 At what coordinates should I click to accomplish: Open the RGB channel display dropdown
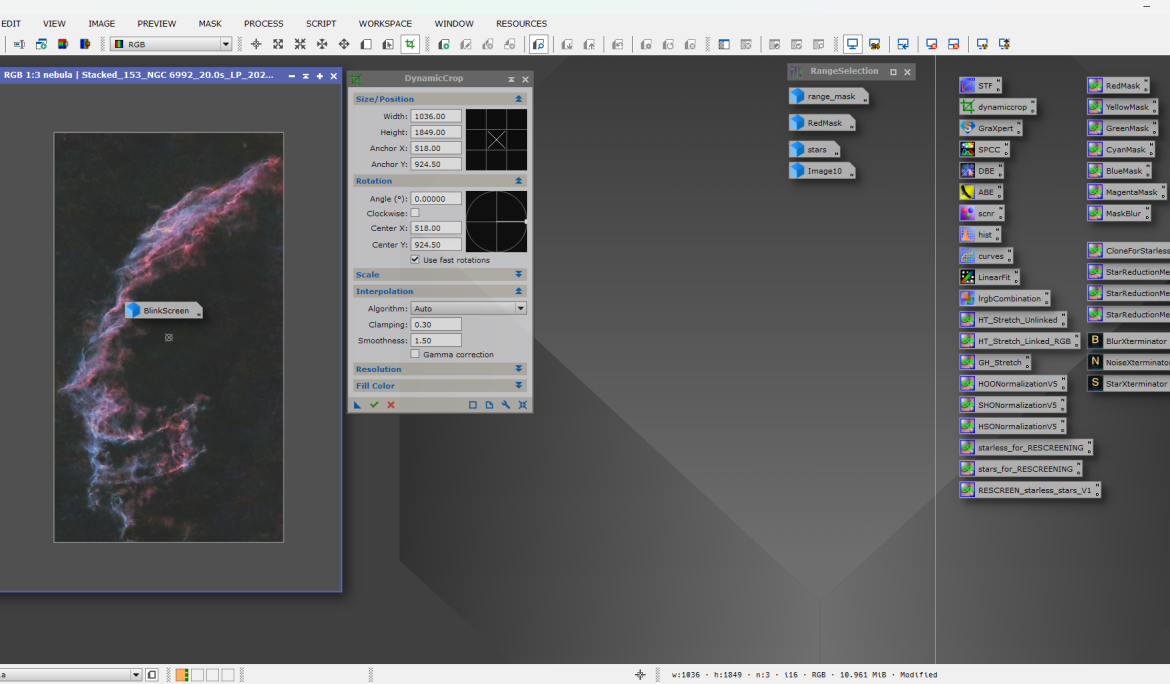coord(171,44)
